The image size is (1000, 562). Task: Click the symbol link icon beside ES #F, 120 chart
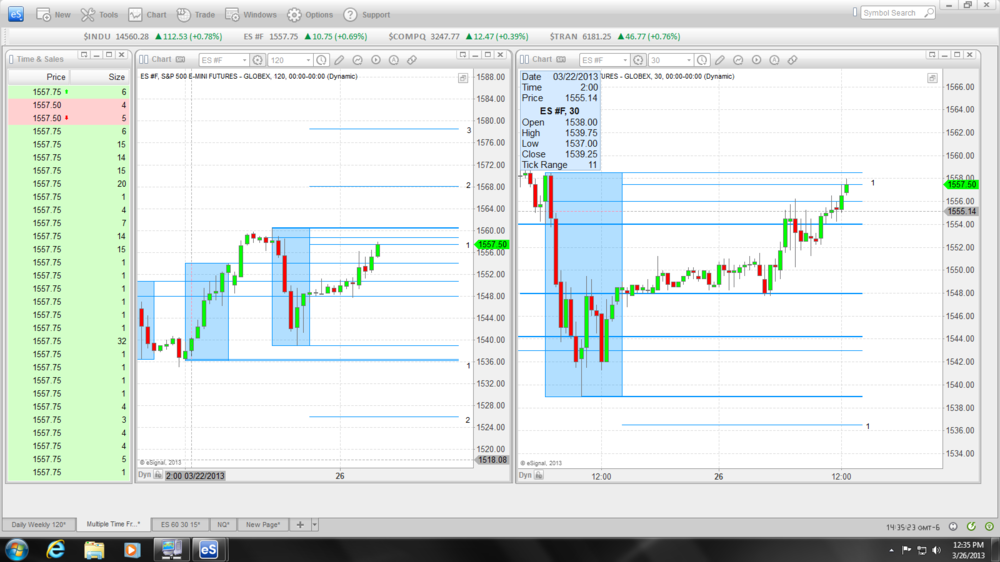(258, 60)
